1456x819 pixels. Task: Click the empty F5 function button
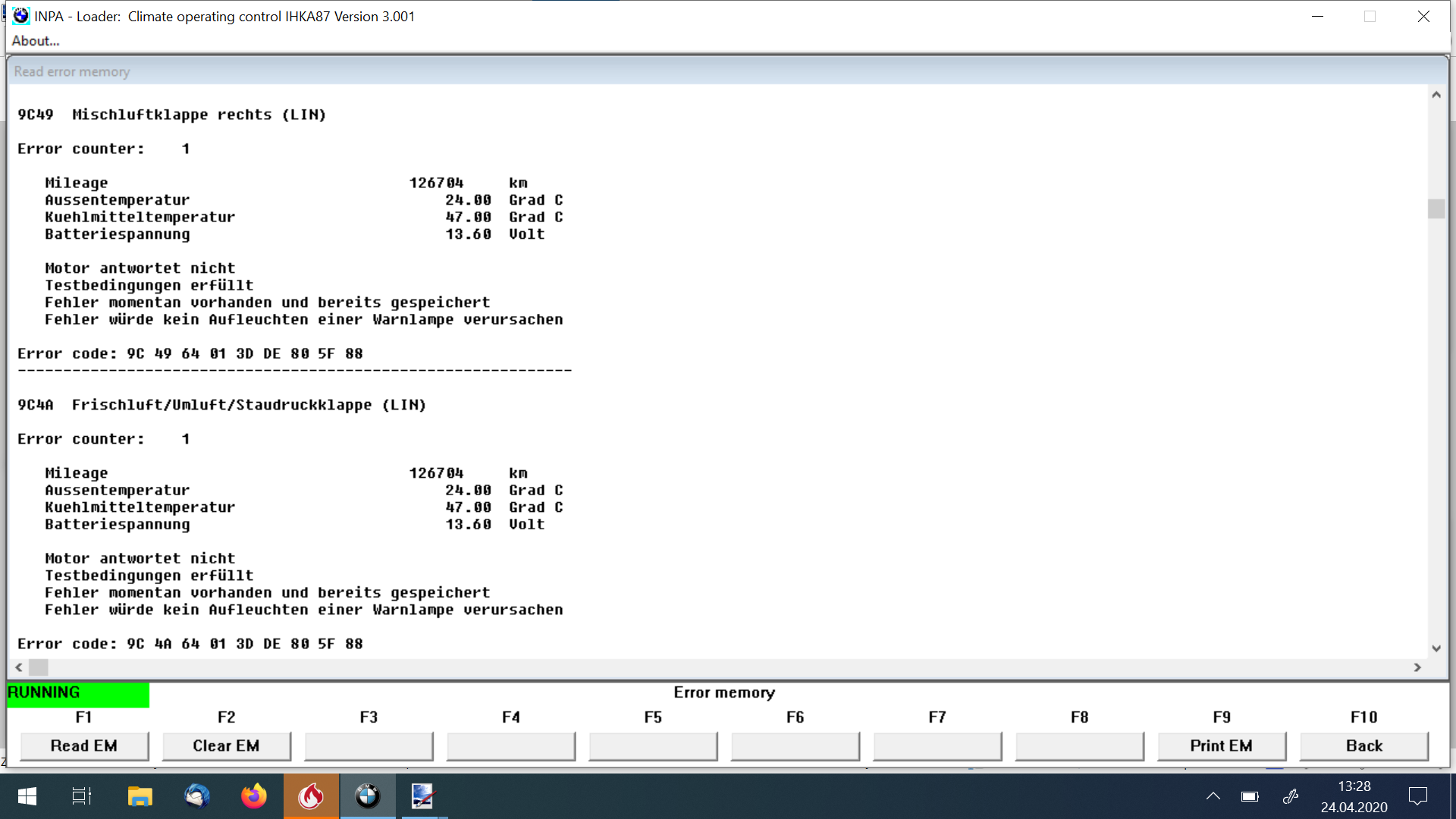pos(653,746)
